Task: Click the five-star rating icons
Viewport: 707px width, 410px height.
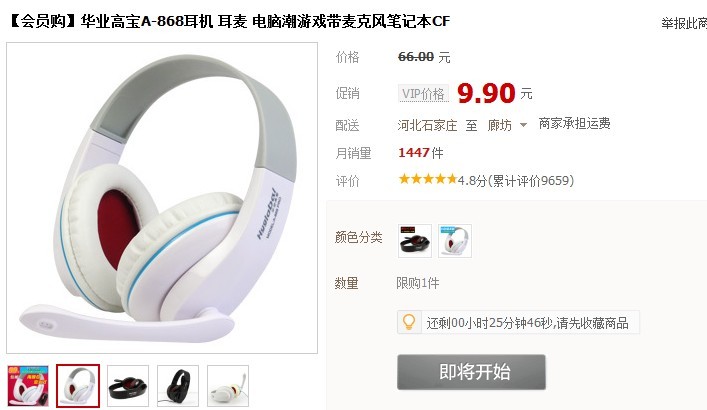Action: tap(428, 180)
